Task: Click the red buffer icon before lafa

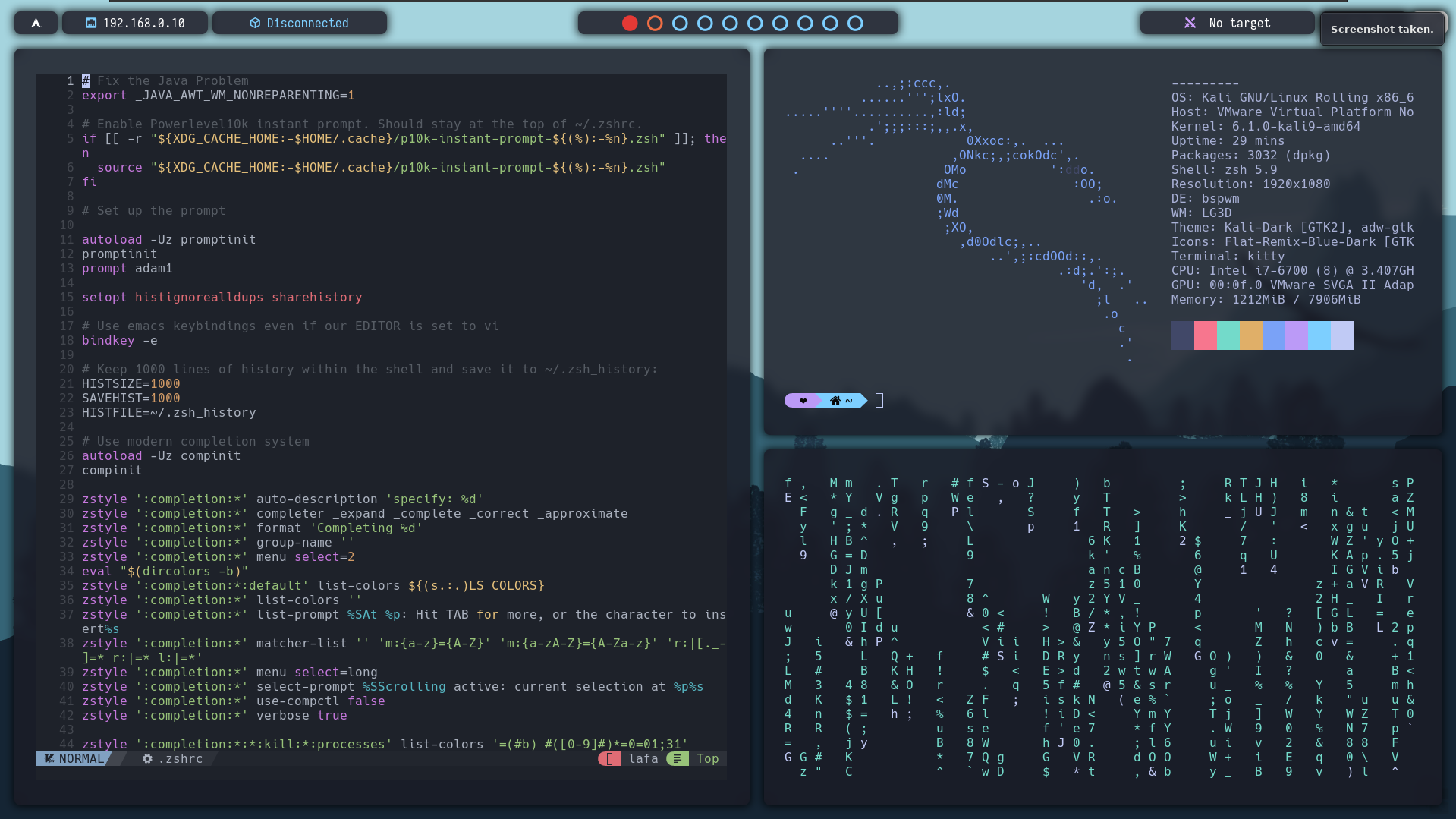Action: 609,758
